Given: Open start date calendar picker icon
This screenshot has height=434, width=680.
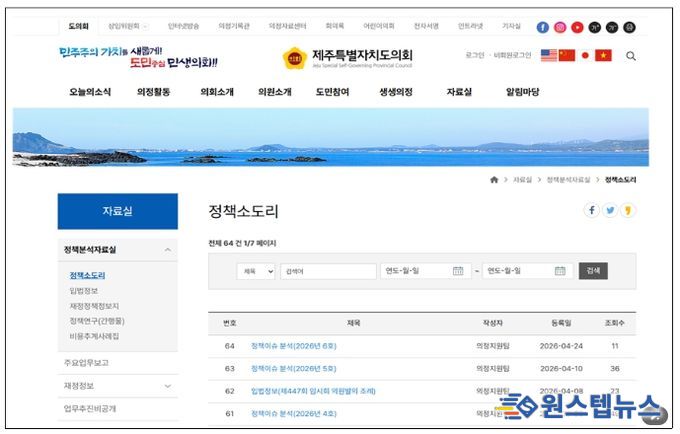Looking at the screenshot, I should pyautogui.click(x=457, y=271).
